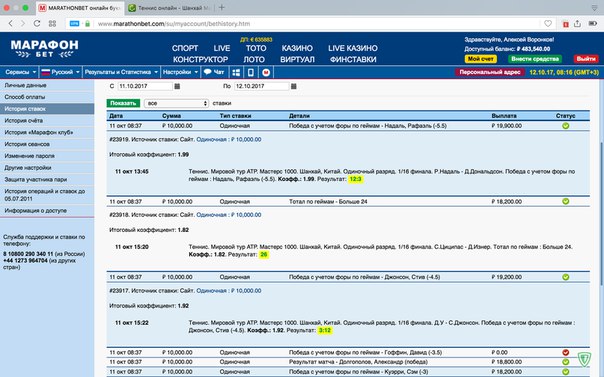Viewport: 604px width, 377px height.
Task: Open the calendar icon next to end date
Action: point(294,86)
